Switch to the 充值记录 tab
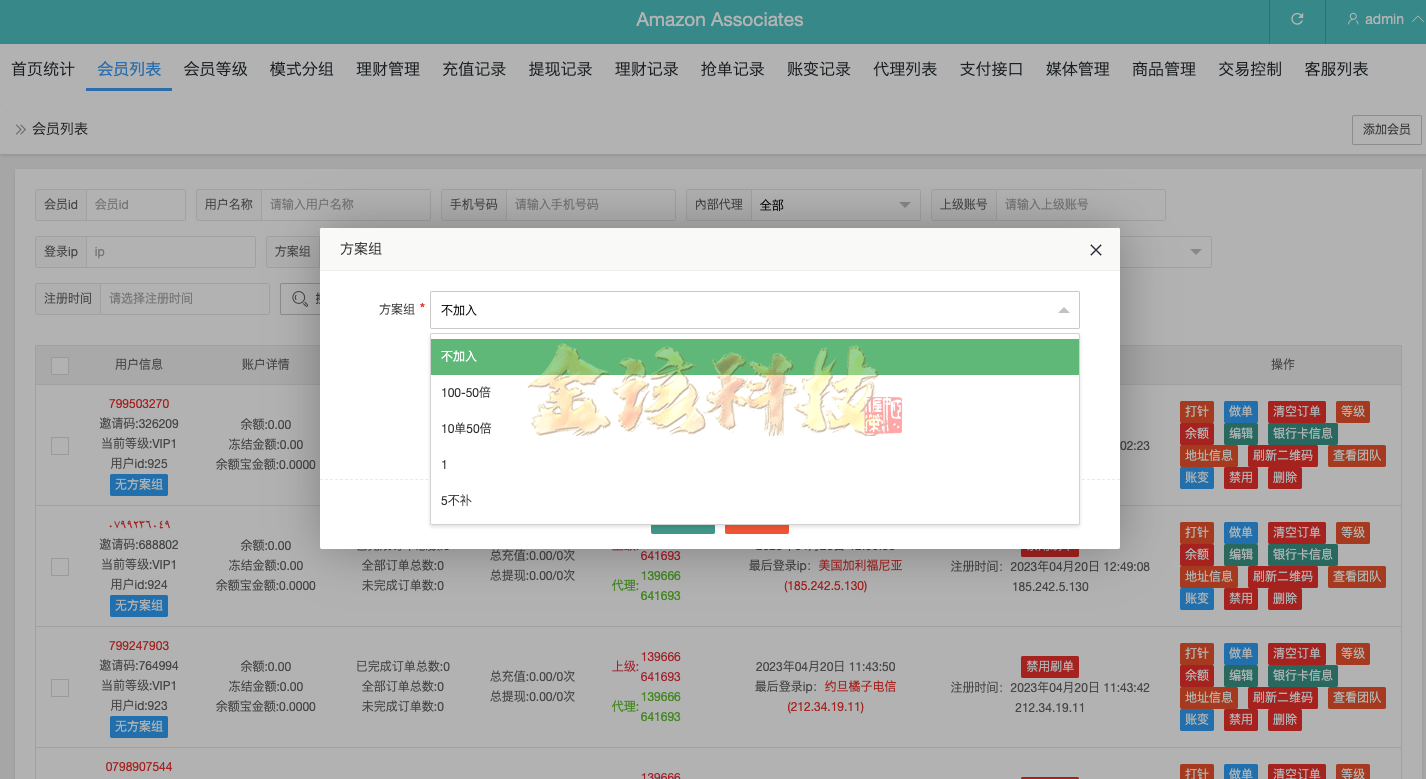This screenshot has height=779, width=1426. (474, 69)
